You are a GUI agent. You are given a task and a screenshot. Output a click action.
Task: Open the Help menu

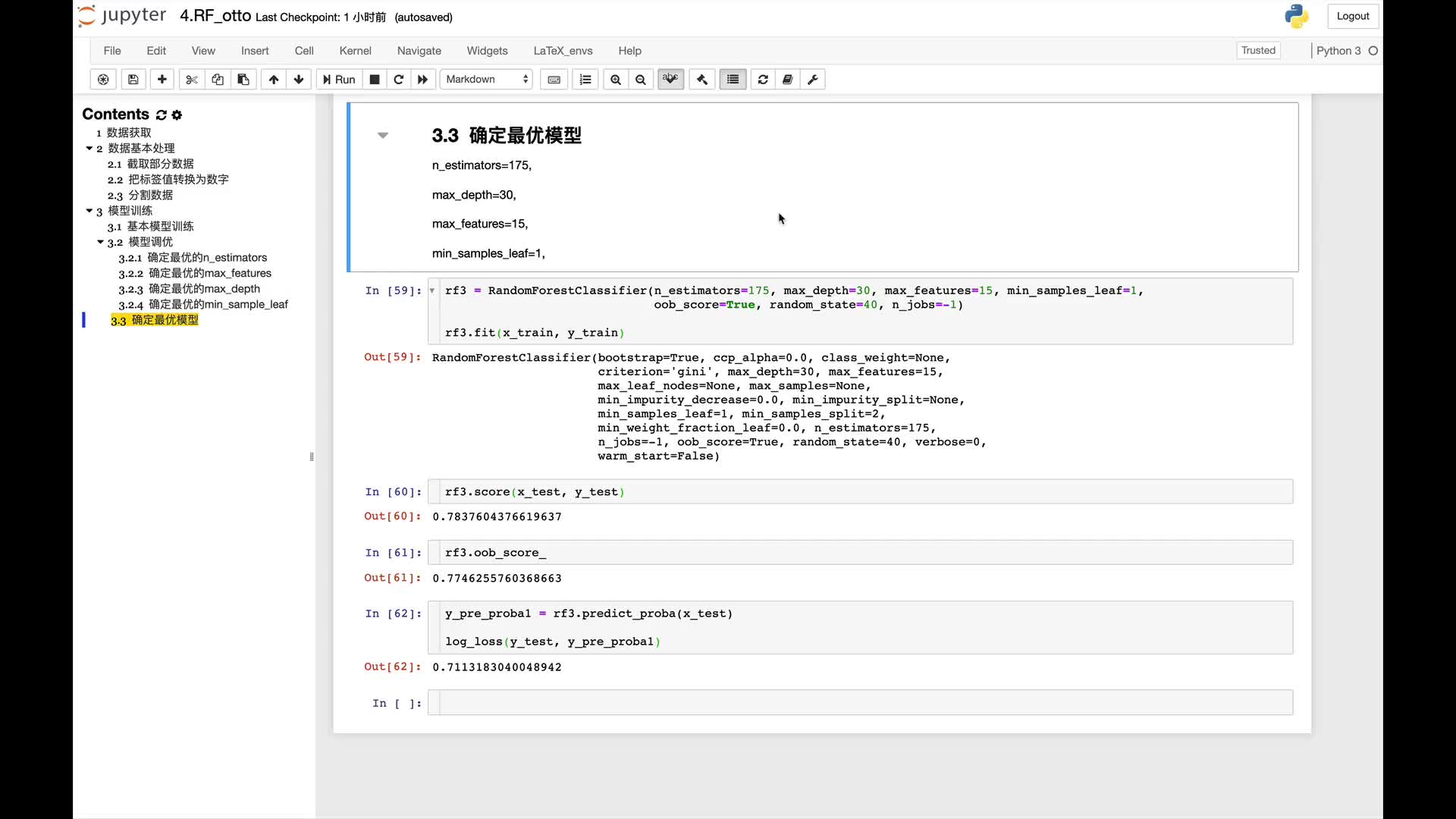[630, 51]
